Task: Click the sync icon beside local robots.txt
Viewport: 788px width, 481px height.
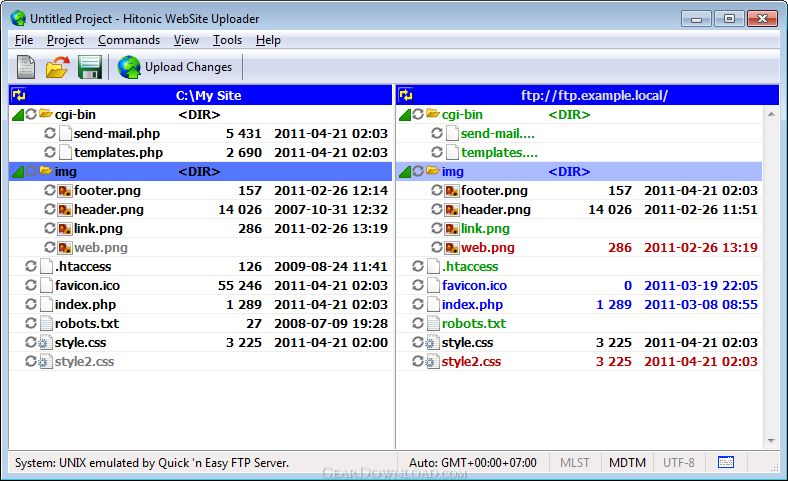Action: (x=31, y=324)
